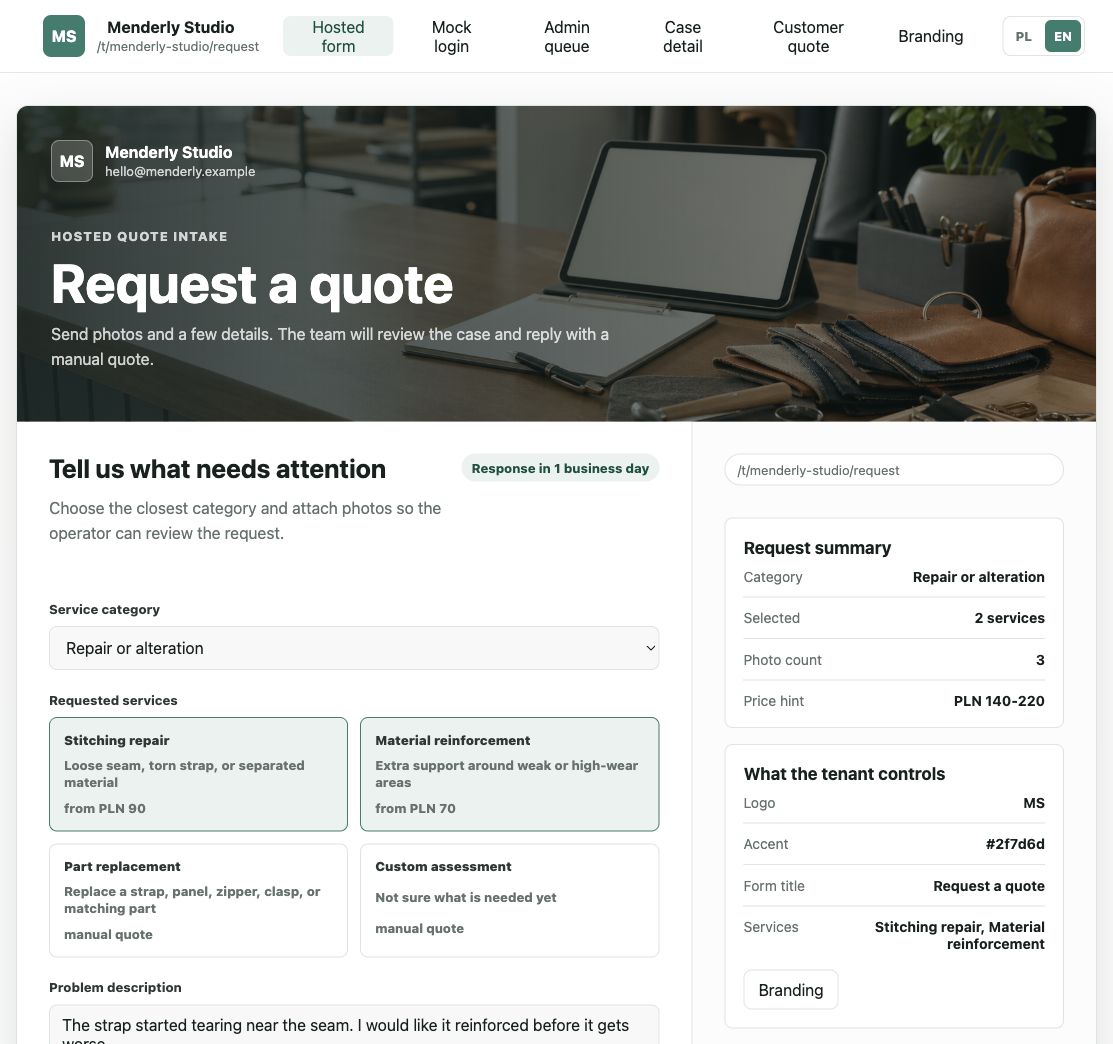
Task: Click the hello@menderly.example email in the banner
Action: (180, 172)
